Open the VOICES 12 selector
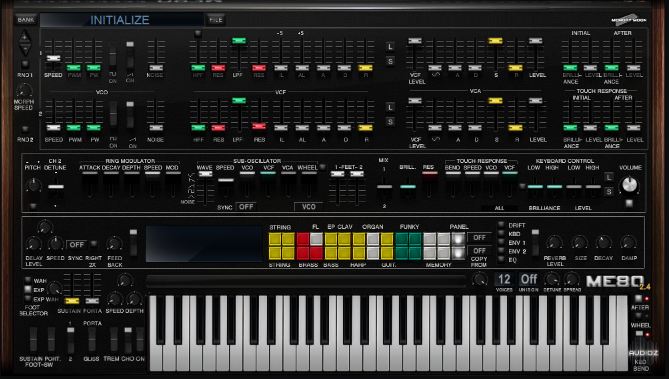This screenshot has height=379, width=669. 504,280
